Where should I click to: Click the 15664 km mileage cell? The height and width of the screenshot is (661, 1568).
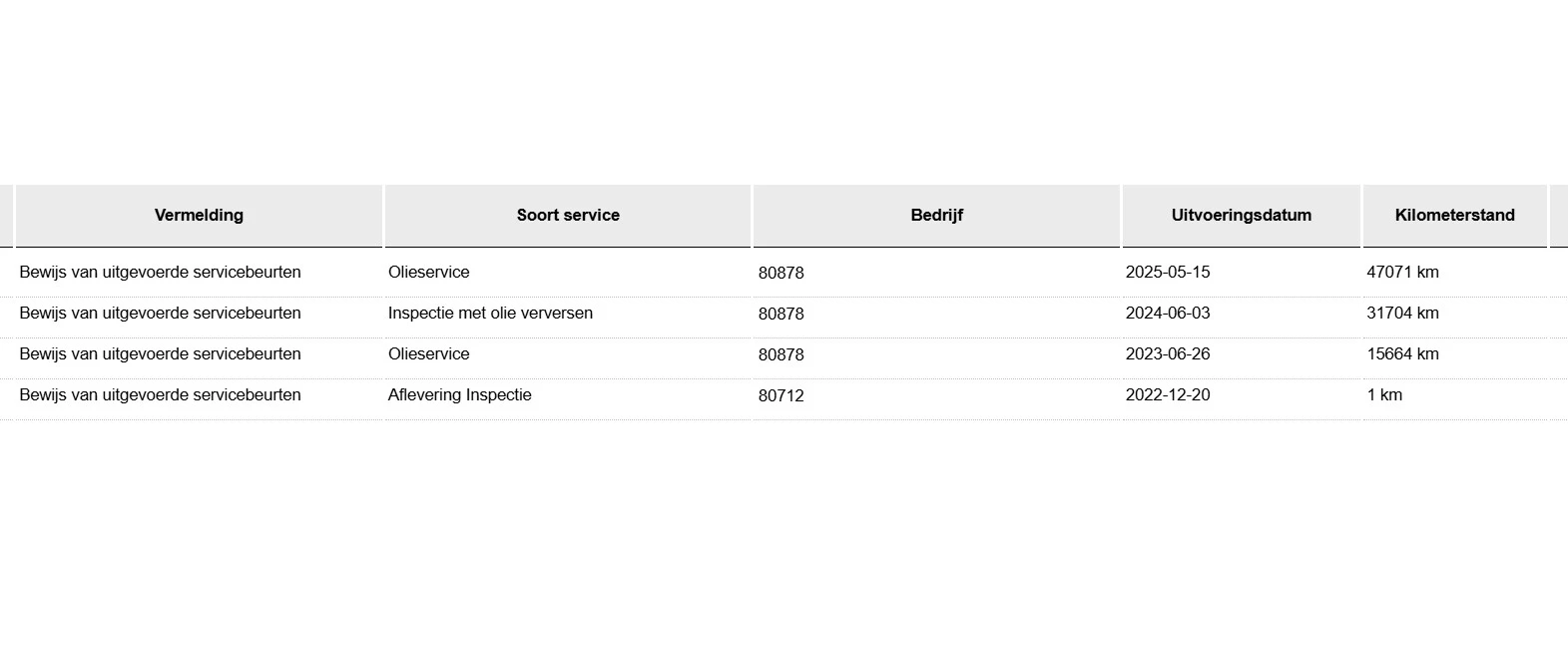pyautogui.click(x=1402, y=353)
